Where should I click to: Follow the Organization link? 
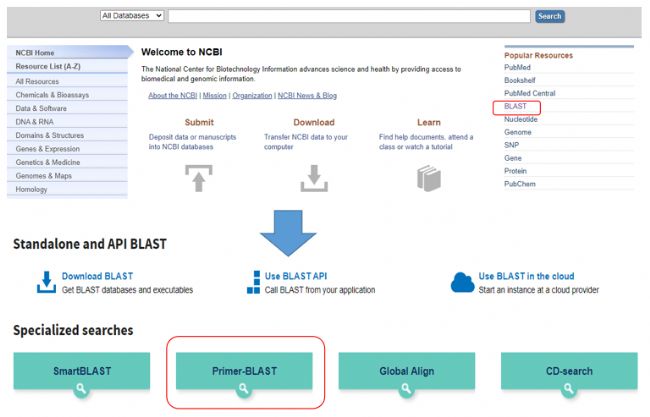(x=252, y=95)
